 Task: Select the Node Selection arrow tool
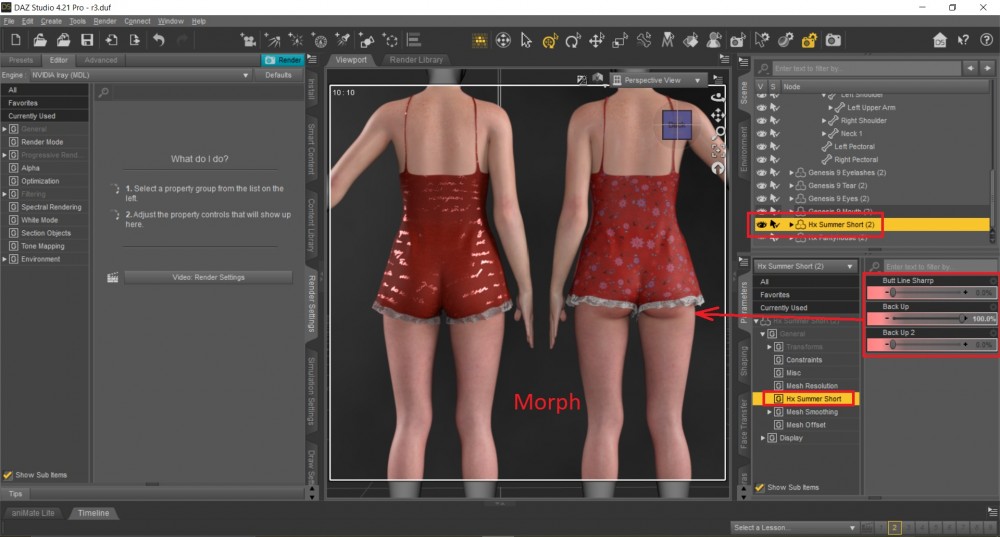pos(526,41)
